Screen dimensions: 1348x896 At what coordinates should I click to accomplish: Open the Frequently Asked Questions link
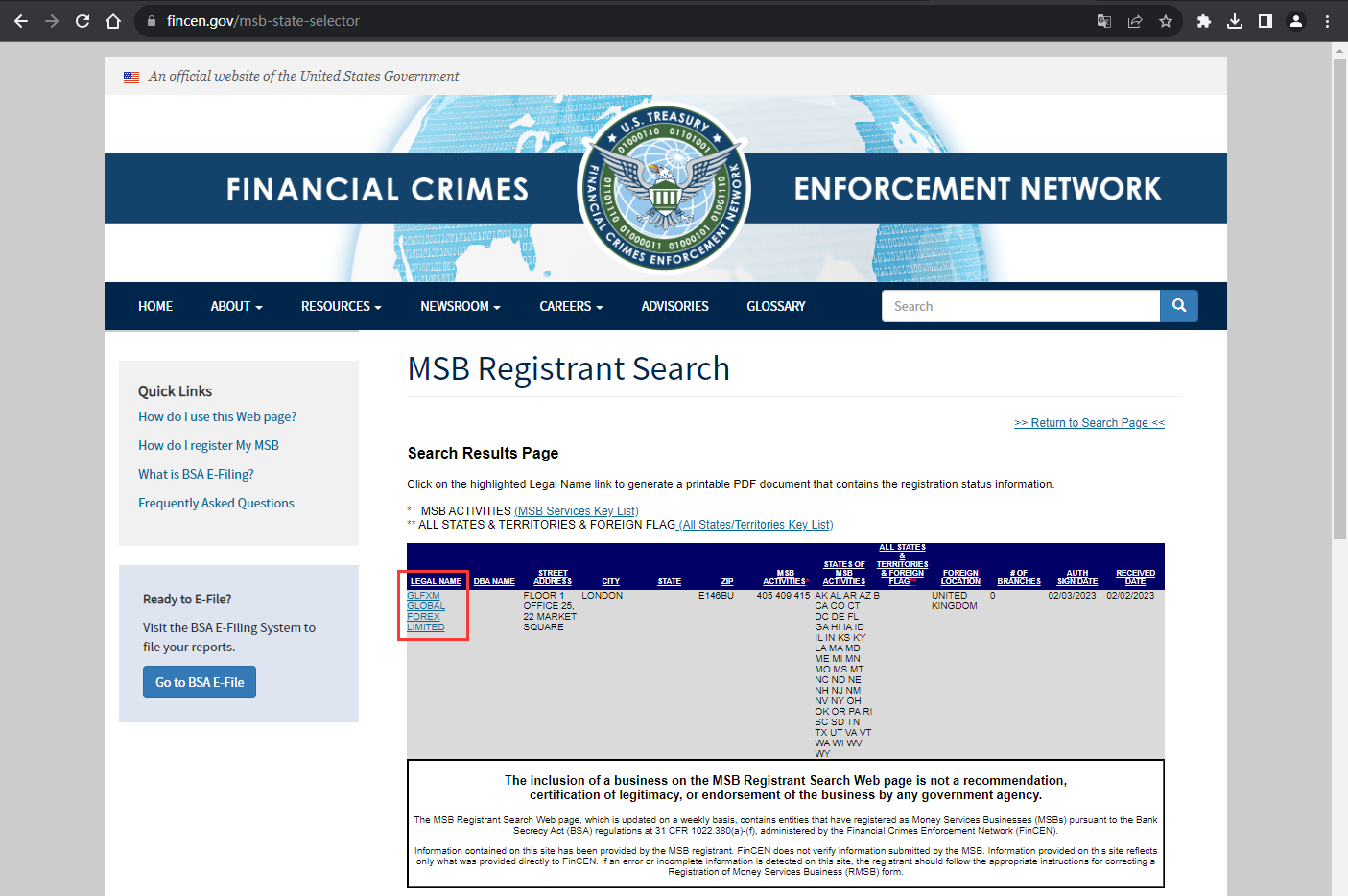(216, 503)
